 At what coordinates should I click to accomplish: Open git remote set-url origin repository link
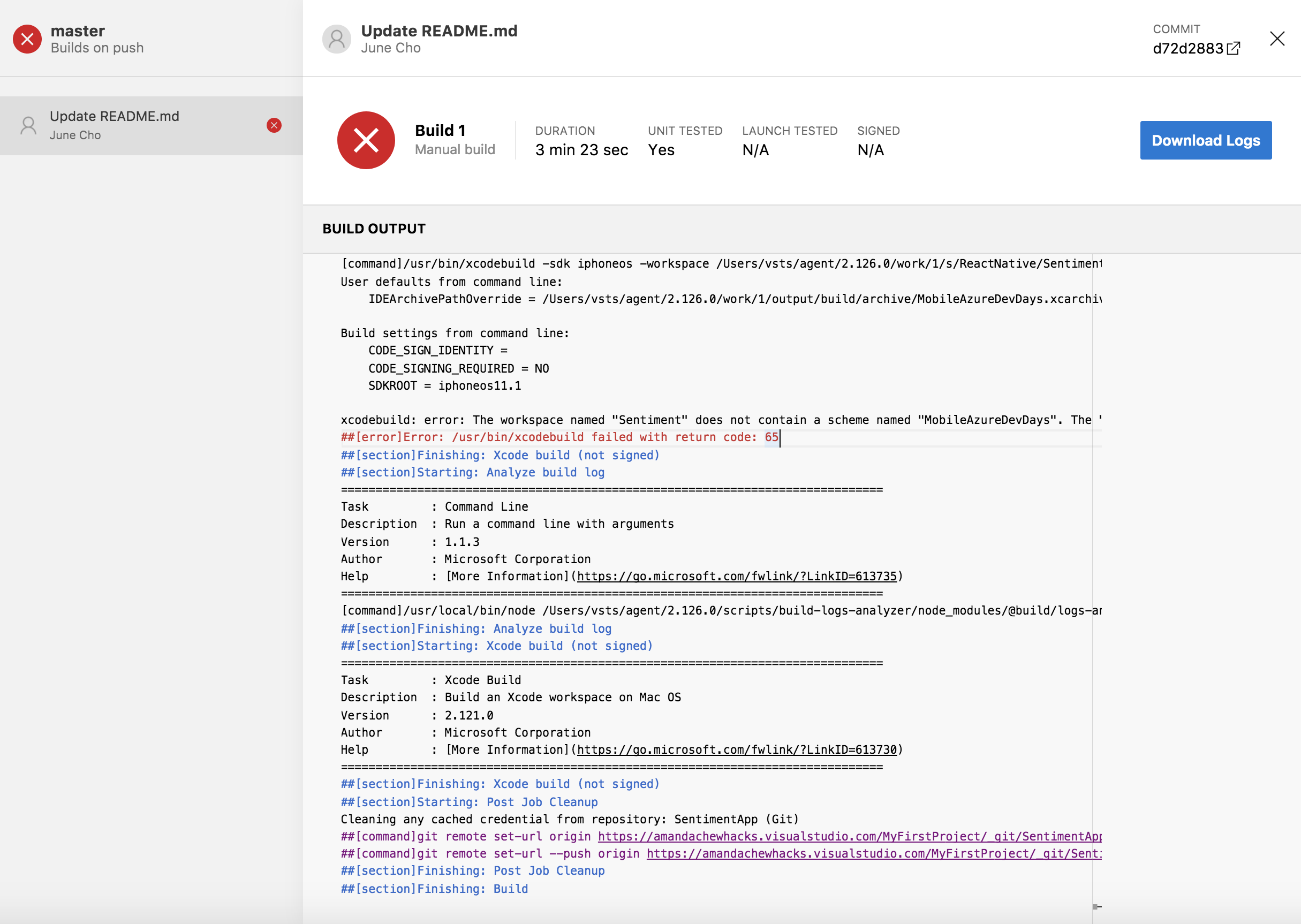point(849,836)
